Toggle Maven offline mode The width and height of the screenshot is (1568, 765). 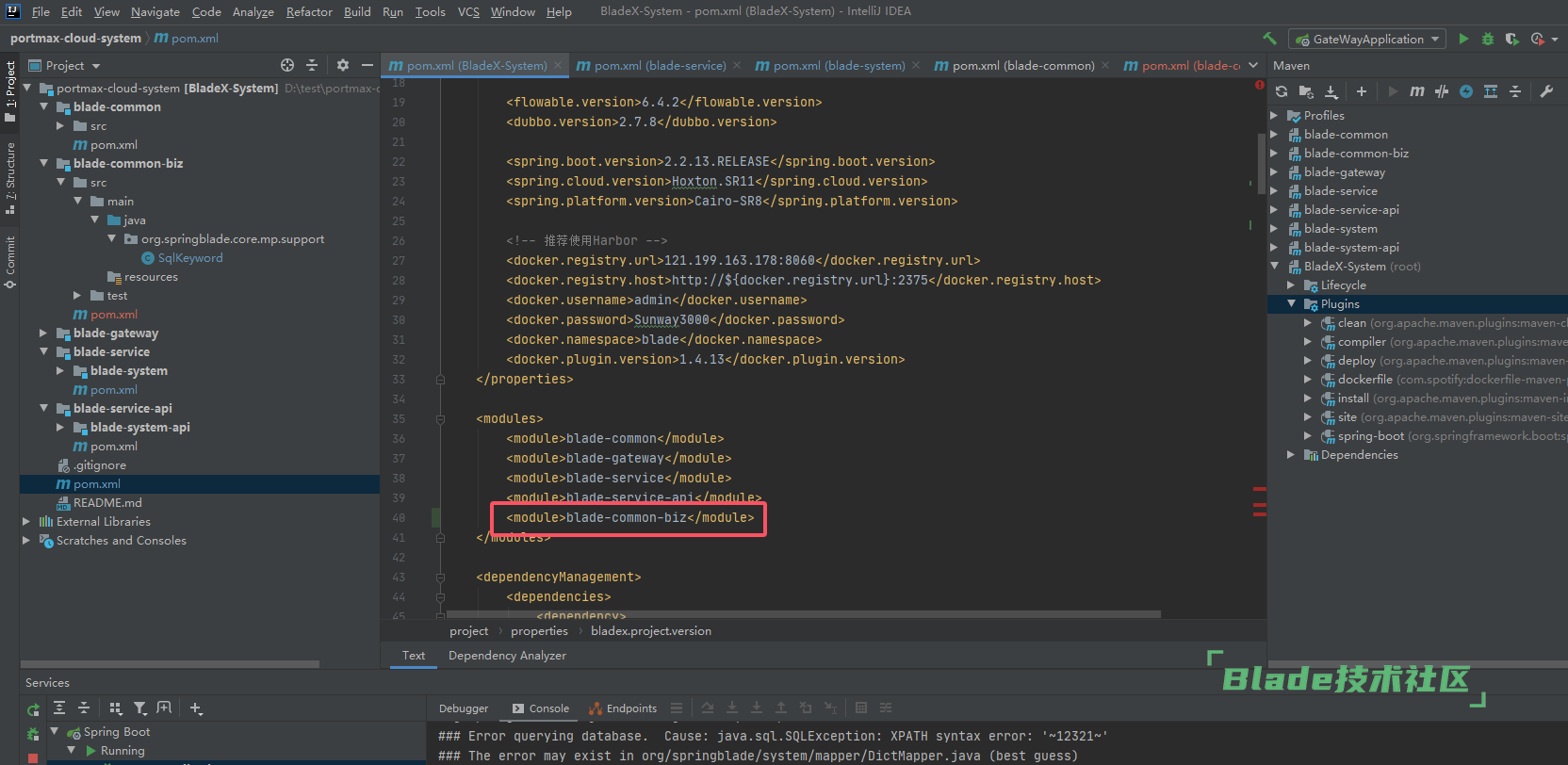pyautogui.click(x=1466, y=91)
